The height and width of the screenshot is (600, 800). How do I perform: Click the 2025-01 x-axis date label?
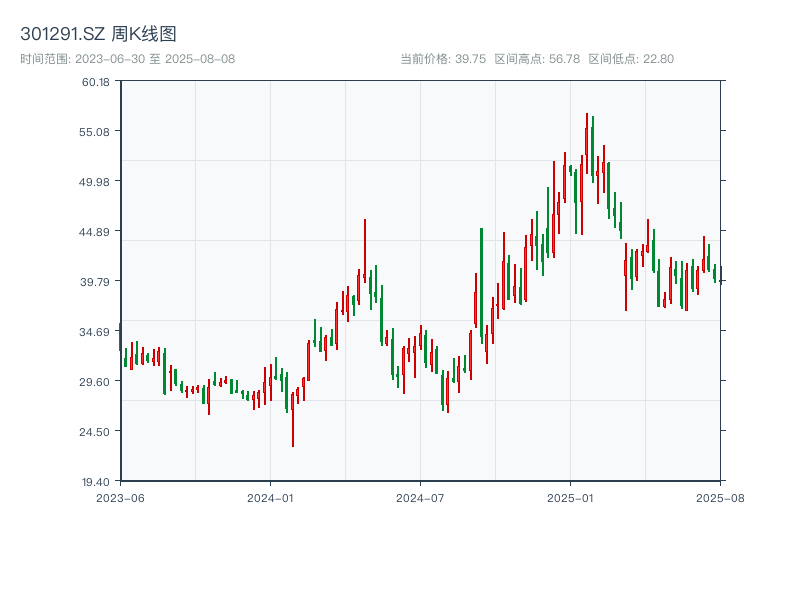570,496
